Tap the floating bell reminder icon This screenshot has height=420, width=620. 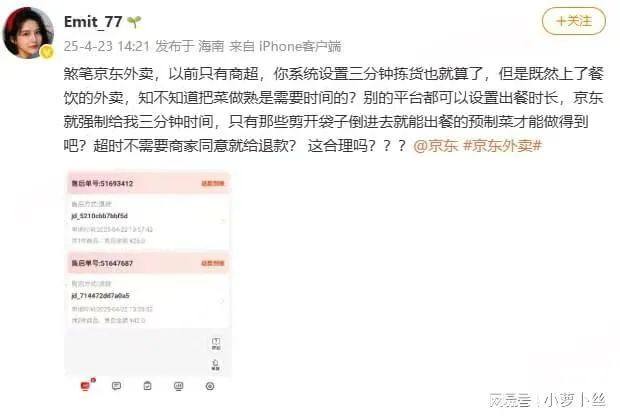click(x=215, y=365)
